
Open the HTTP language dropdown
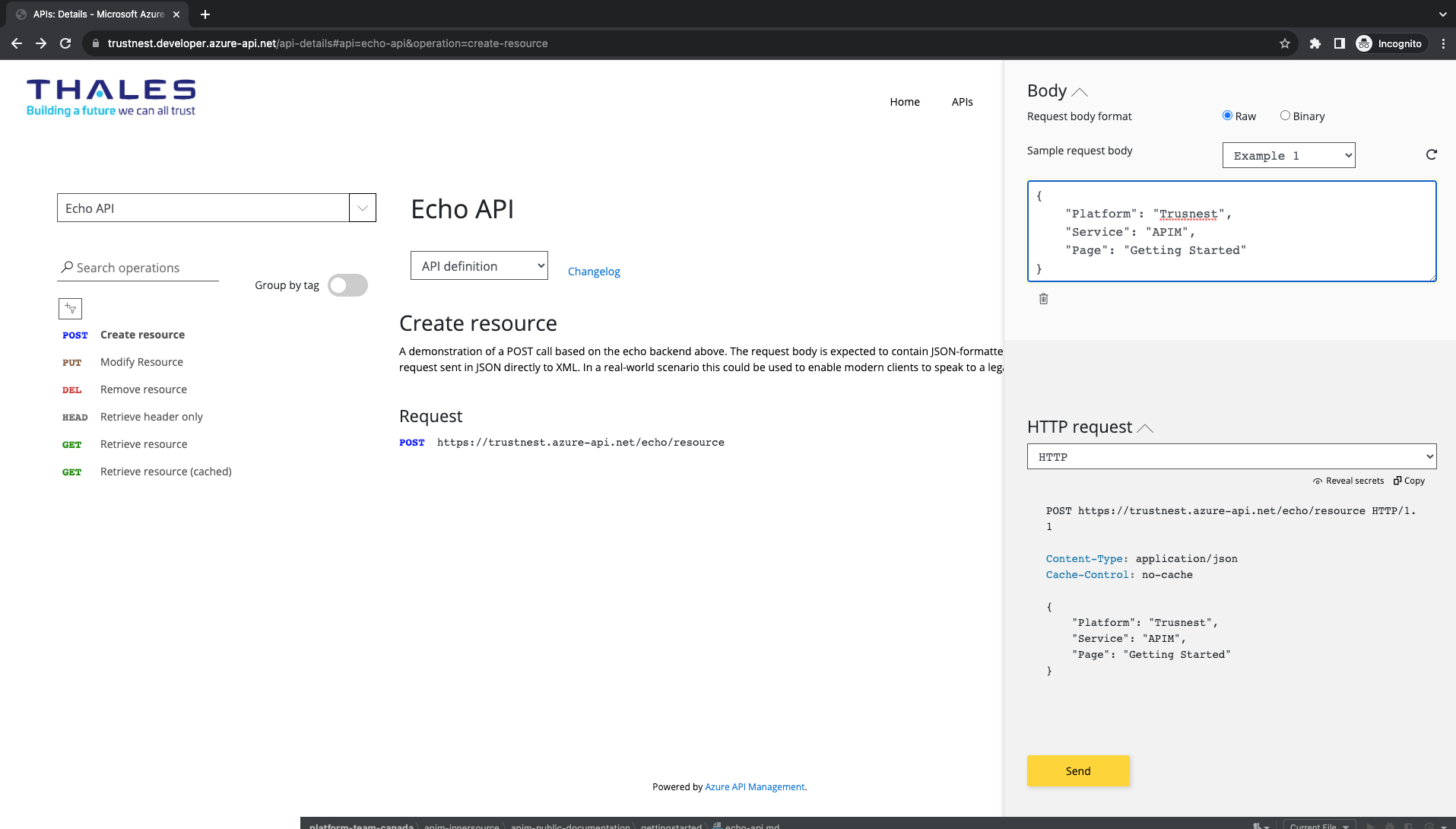pos(1232,456)
